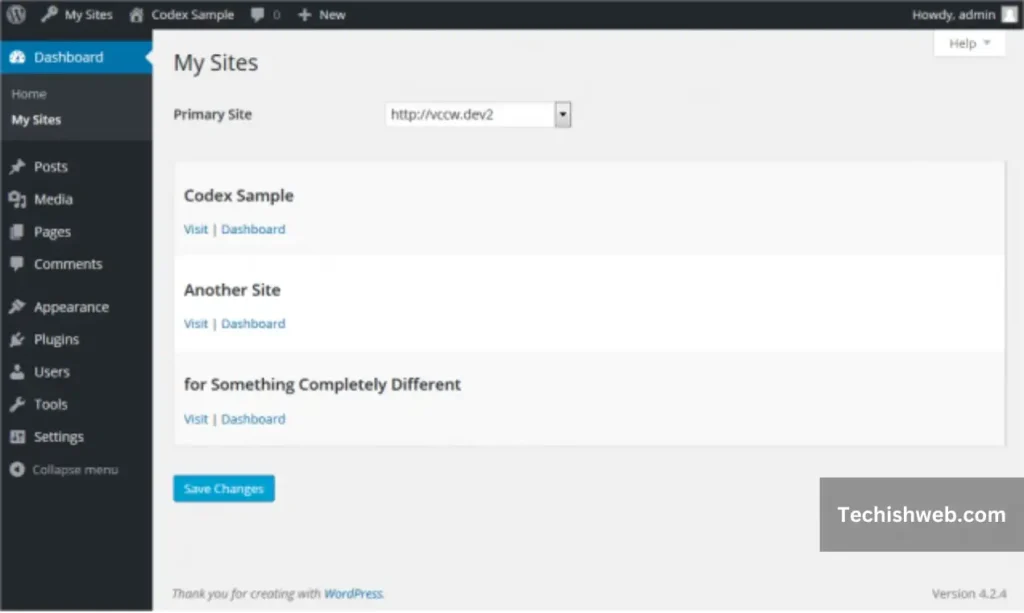
Task: Click the Primary Site label
Action: point(212,114)
